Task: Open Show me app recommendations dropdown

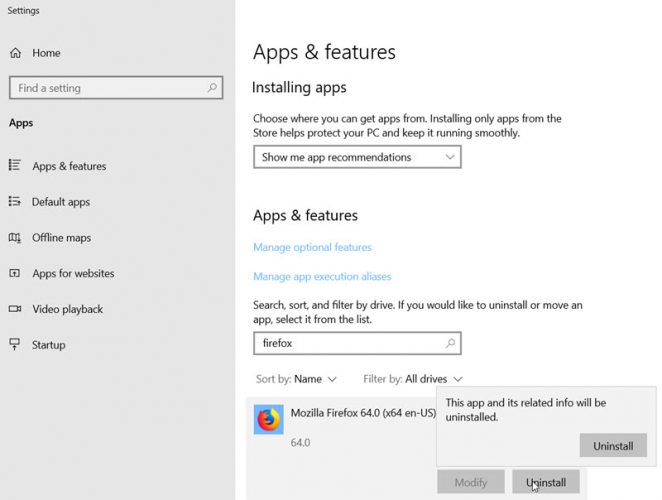Action: (x=357, y=157)
